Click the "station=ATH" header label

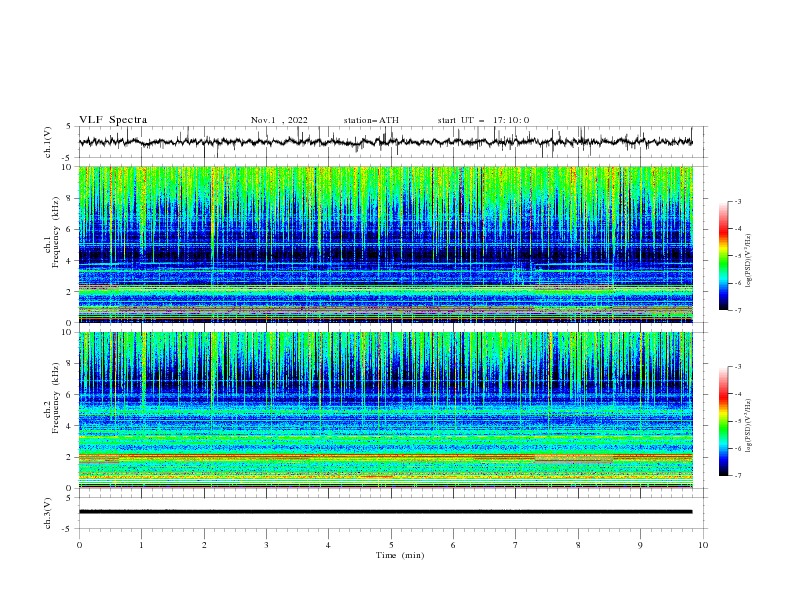pyautogui.click(x=371, y=120)
